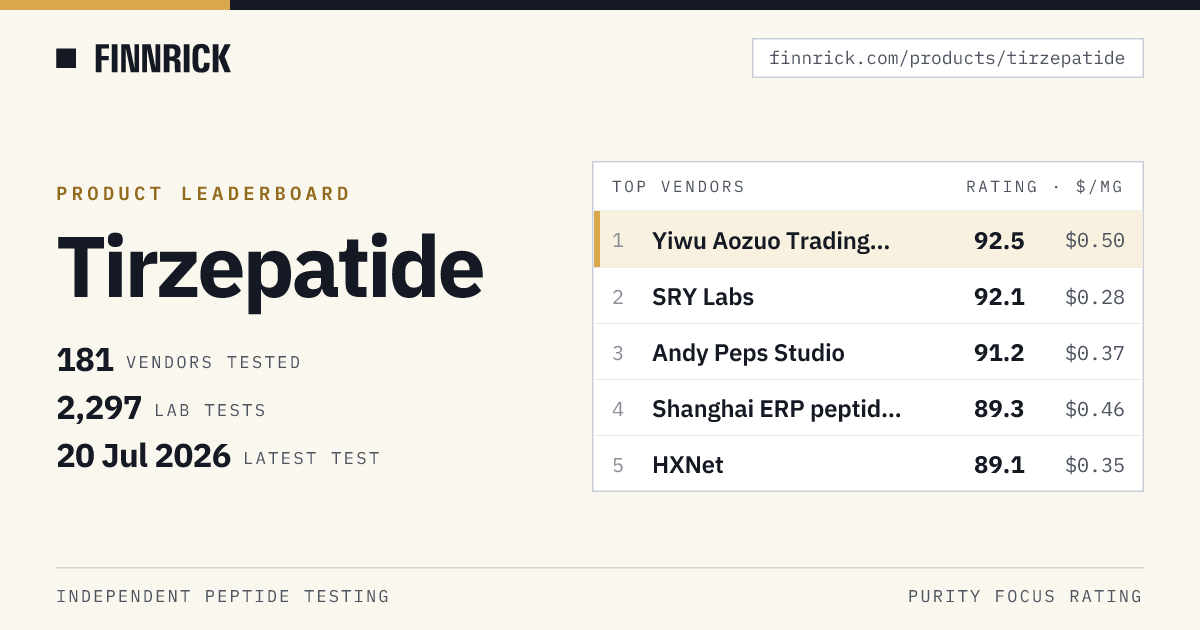Click the TOP VENDORS column header
Image resolution: width=1200 pixels, height=630 pixels.
click(x=678, y=187)
